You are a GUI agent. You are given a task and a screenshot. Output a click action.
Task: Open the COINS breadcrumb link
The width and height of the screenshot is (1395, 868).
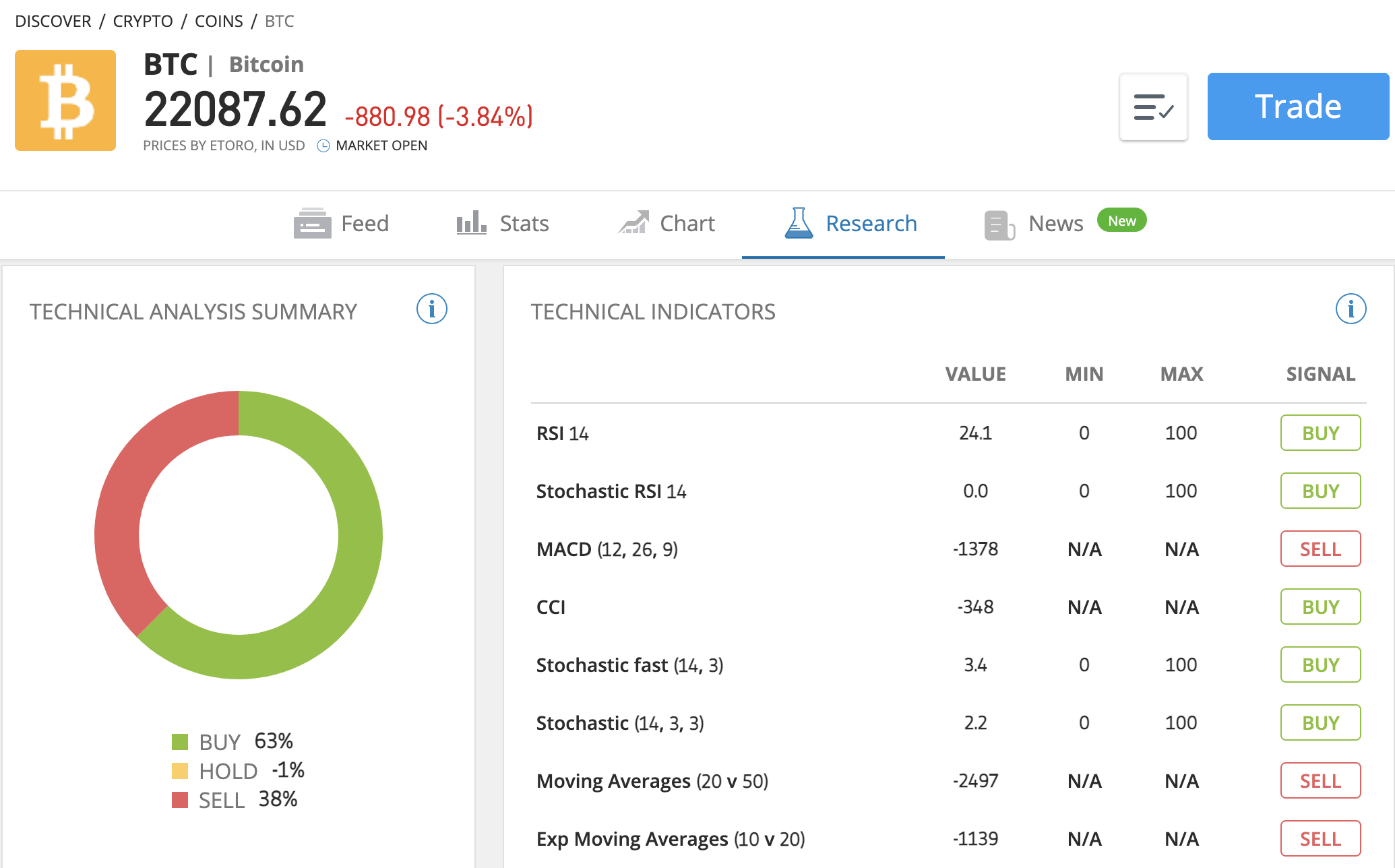point(218,21)
